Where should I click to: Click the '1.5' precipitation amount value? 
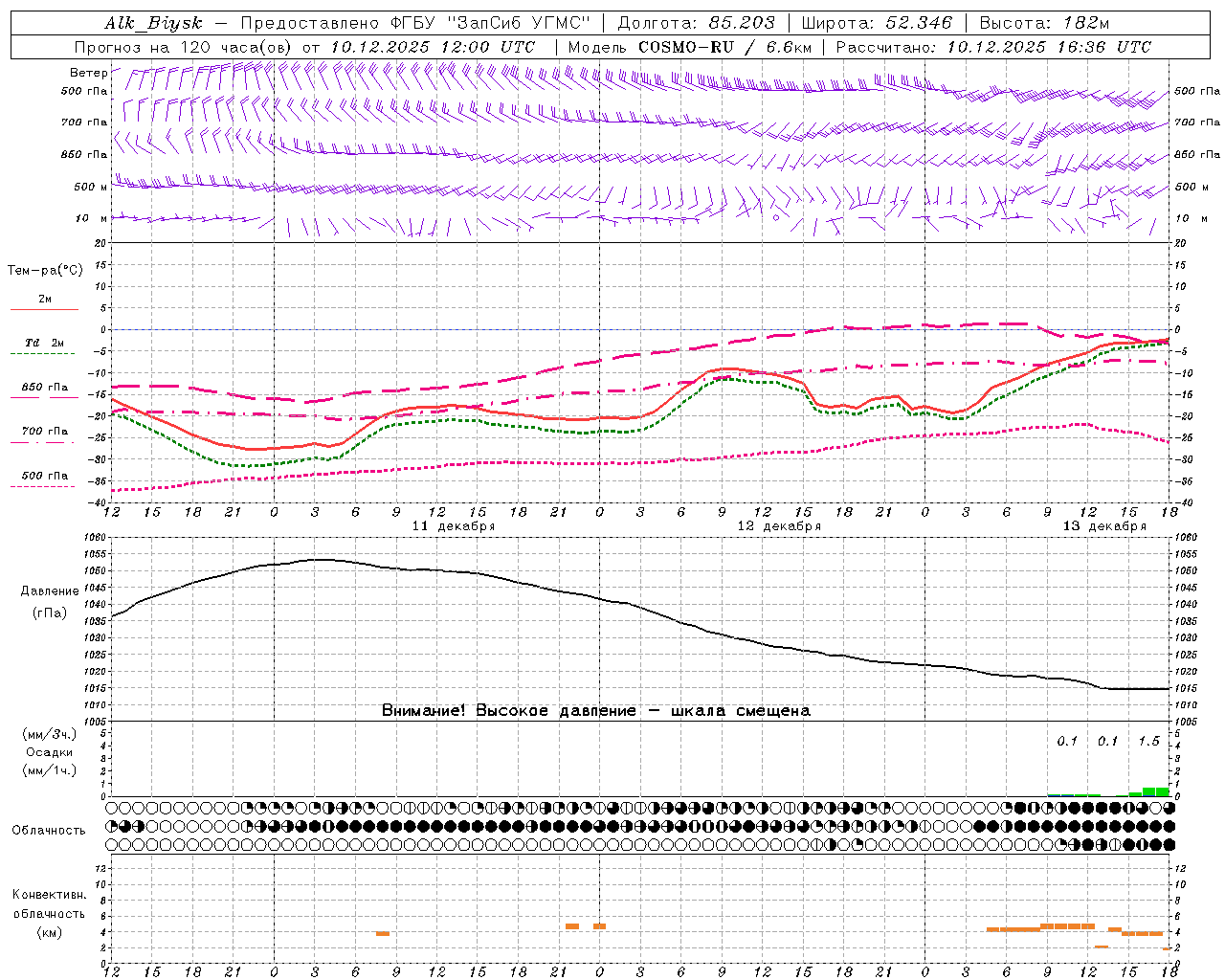1148,741
